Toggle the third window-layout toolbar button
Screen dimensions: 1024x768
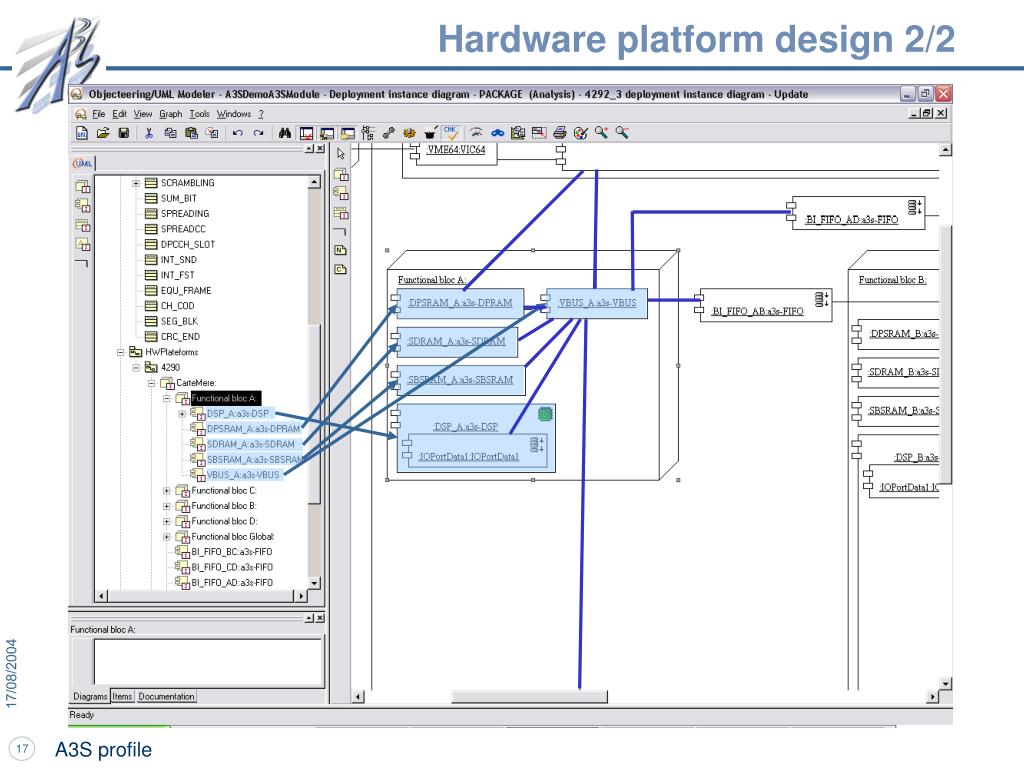347,133
